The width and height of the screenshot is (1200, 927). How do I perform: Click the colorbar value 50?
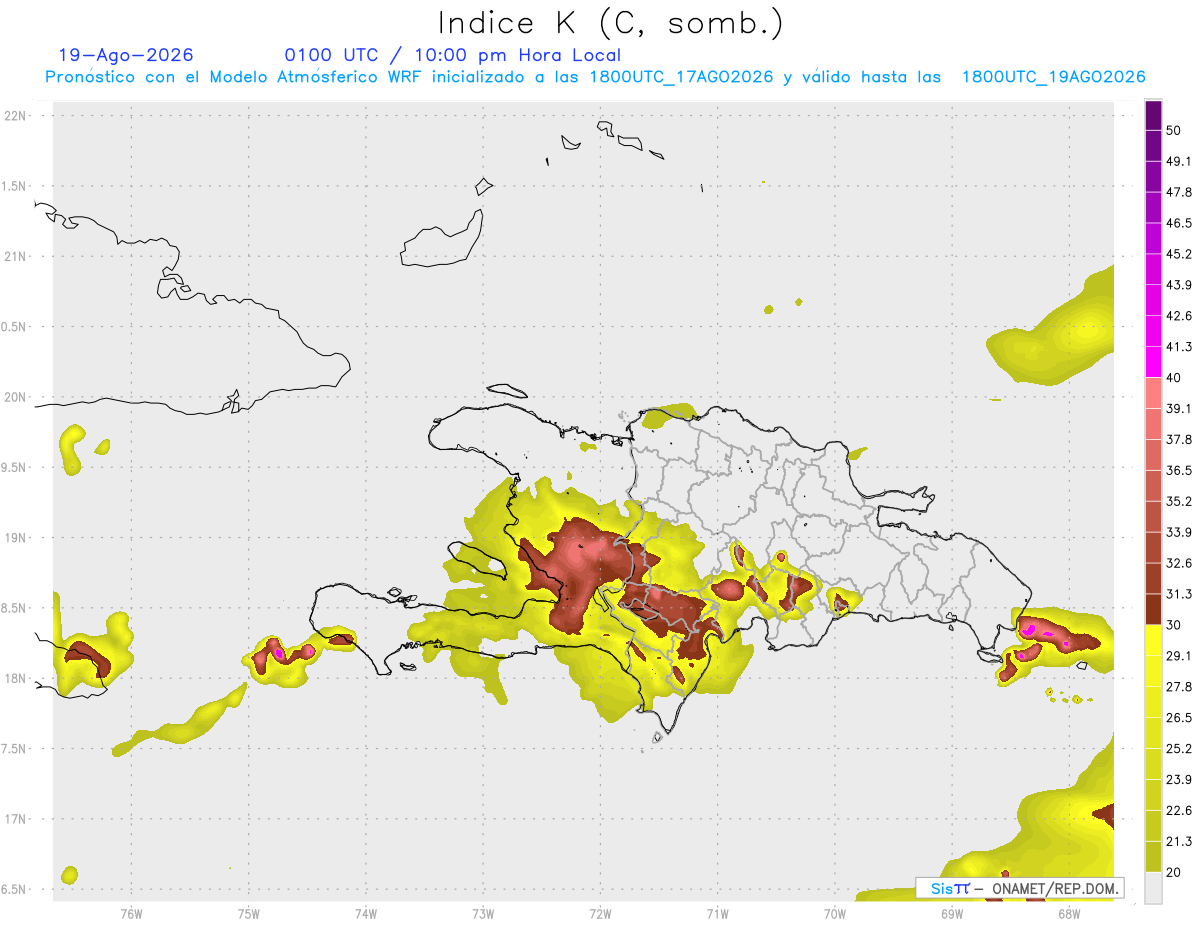coord(1174,130)
